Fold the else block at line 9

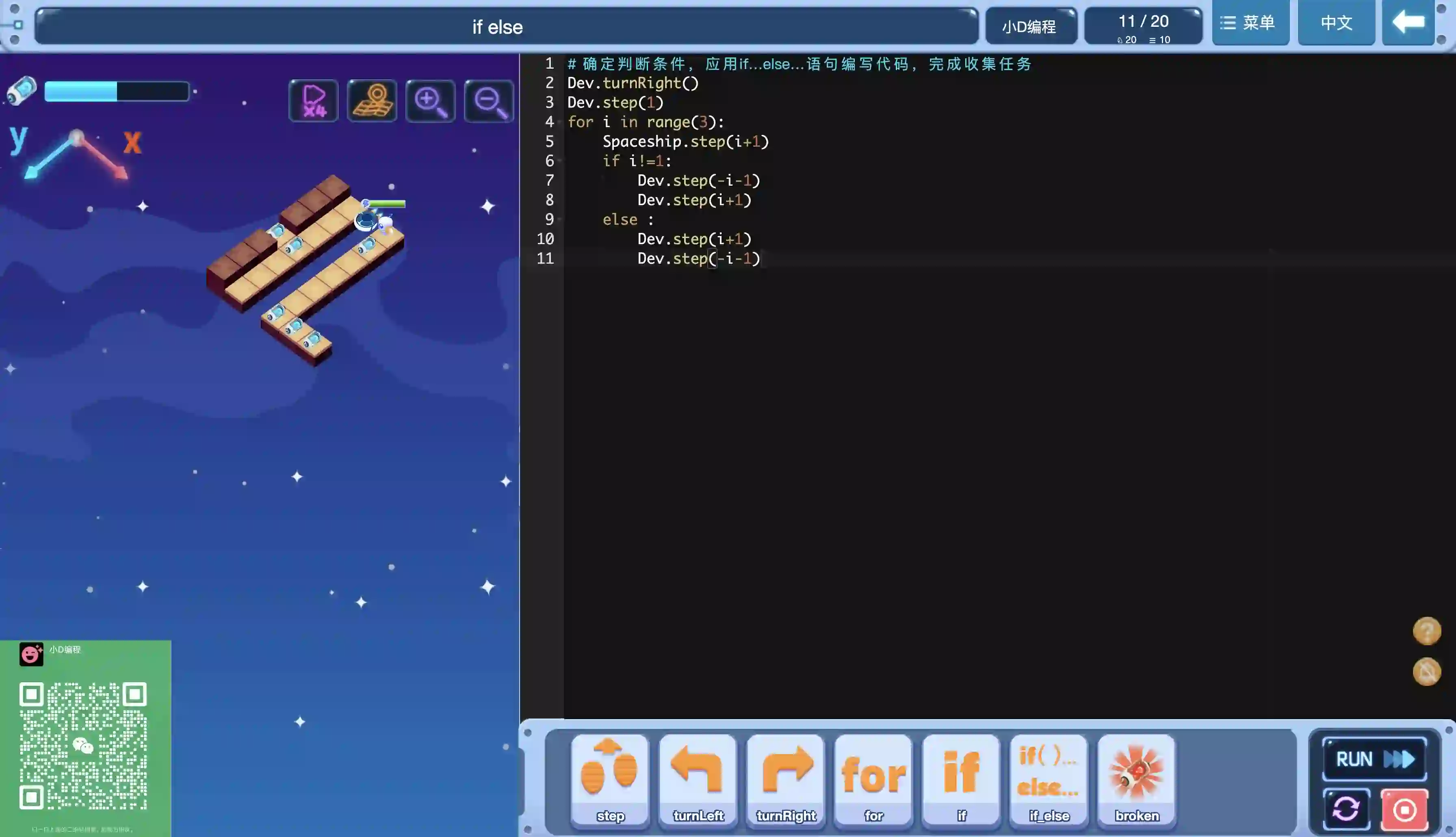click(560, 219)
